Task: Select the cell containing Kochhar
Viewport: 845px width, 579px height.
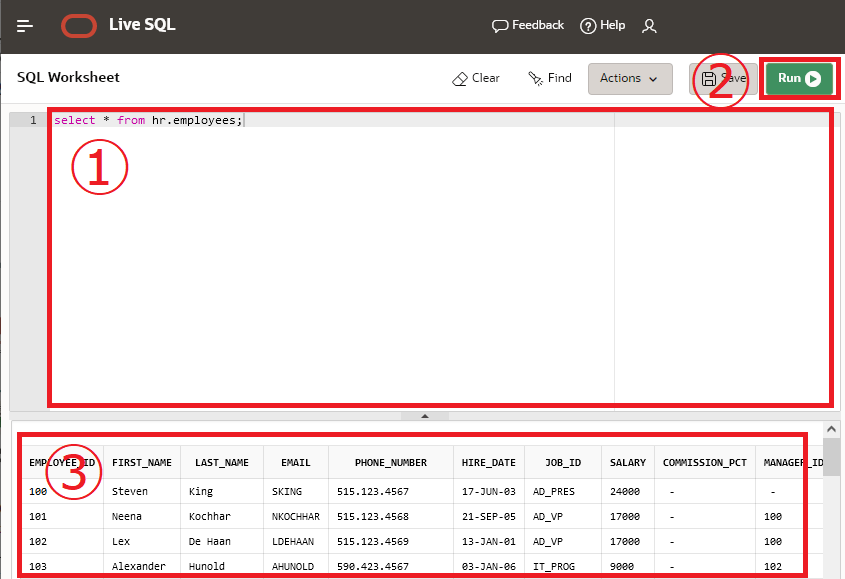Action: pos(209,517)
